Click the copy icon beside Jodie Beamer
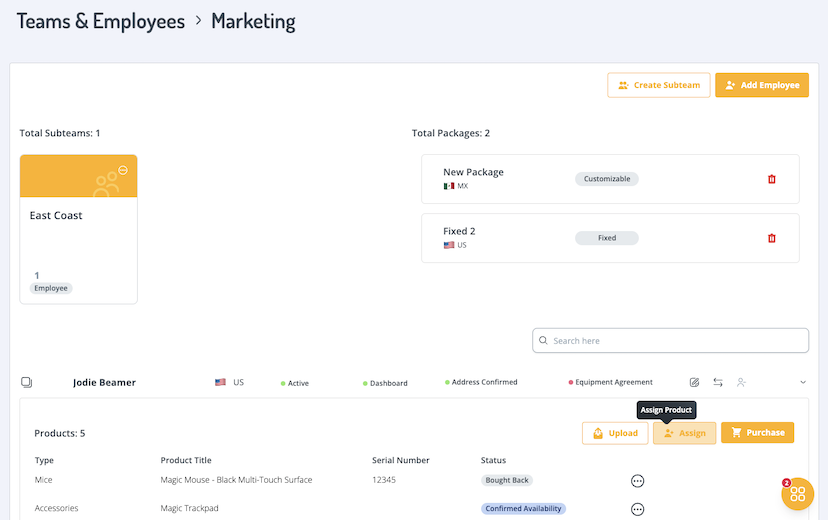The image size is (828, 520). tap(27, 382)
